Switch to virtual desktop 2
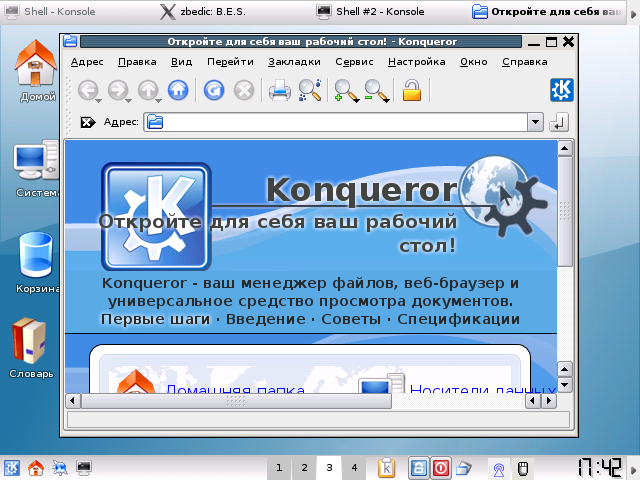 point(304,468)
